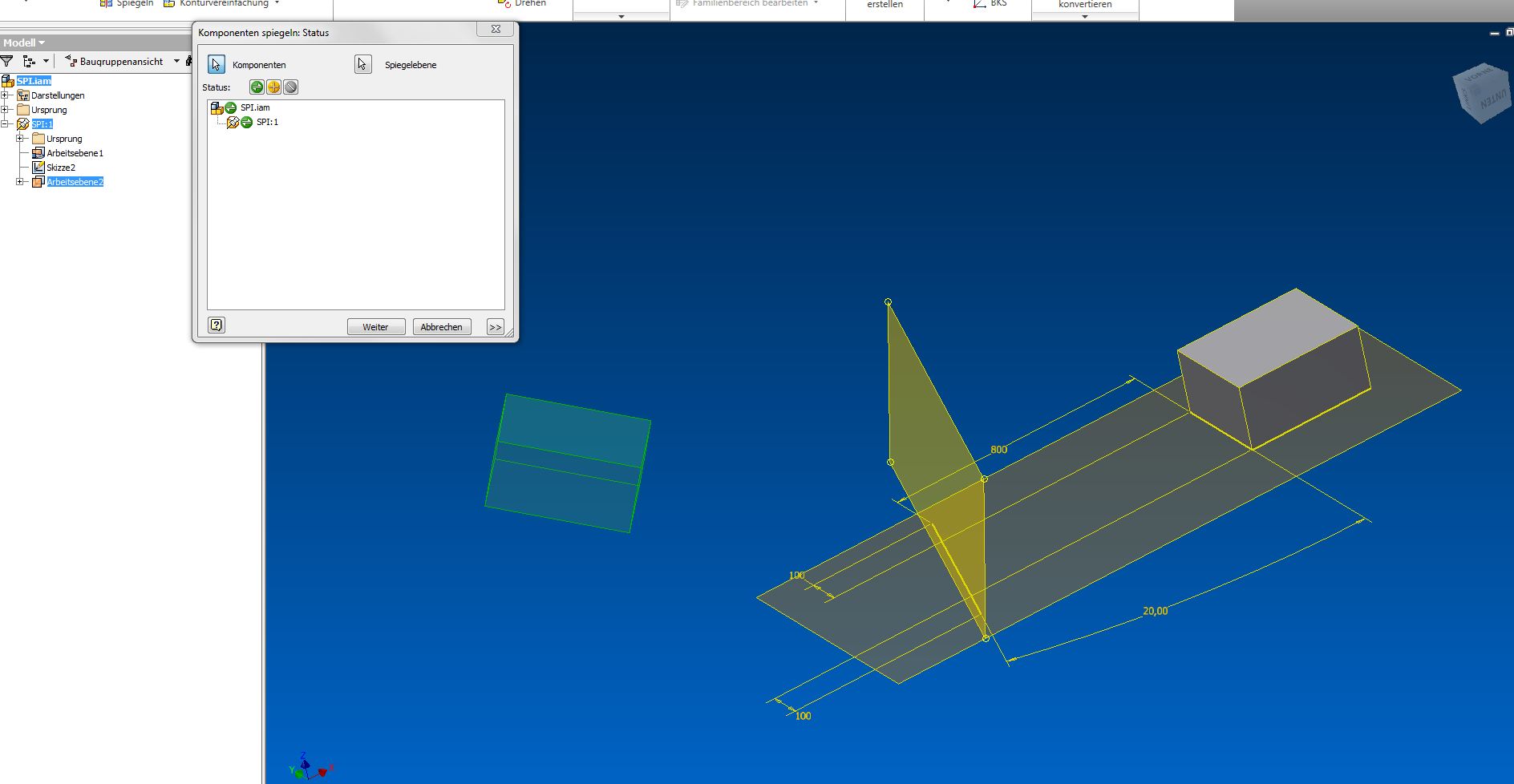This screenshot has height=784, width=1514.
Task: Close the Komponenten spiegeln dialog
Action: 496,29
